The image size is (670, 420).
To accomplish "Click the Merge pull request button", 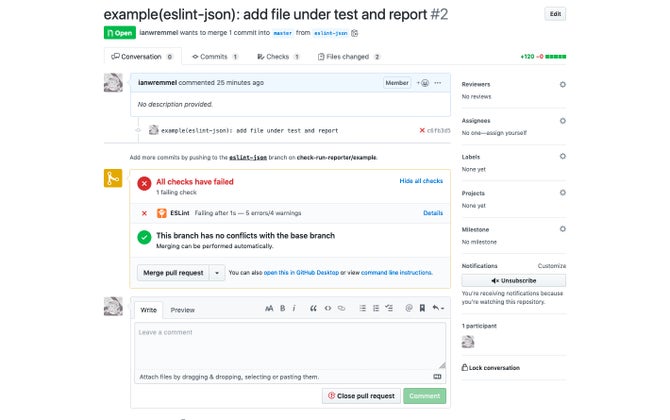I will [x=173, y=273].
